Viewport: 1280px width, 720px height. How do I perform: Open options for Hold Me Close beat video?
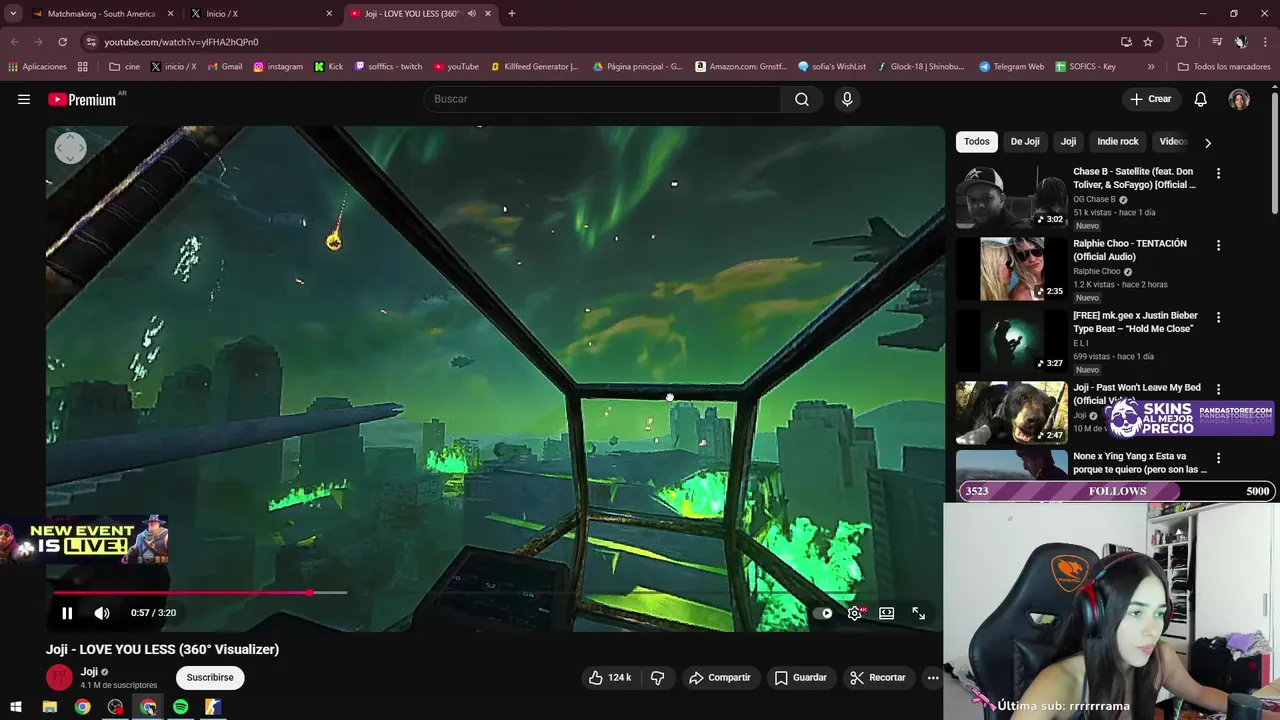(1218, 317)
